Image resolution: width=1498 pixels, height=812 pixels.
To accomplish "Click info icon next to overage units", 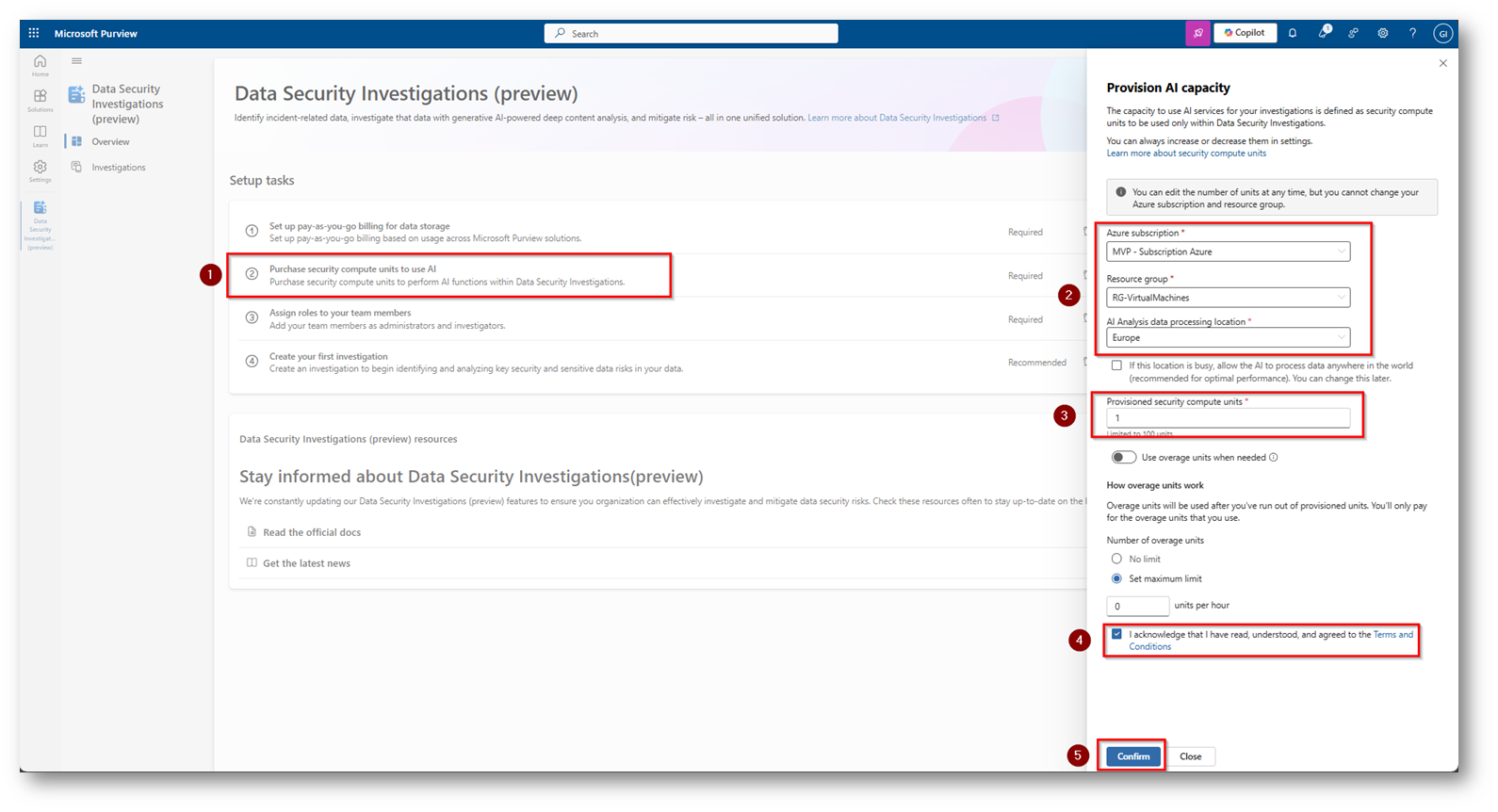I will [x=1274, y=458].
